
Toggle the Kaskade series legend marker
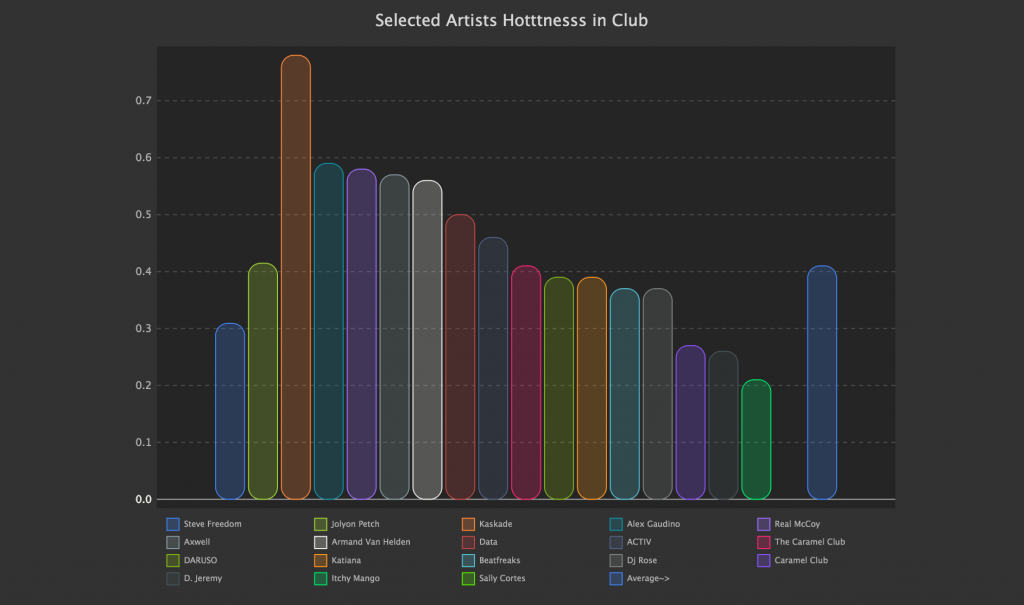[468, 524]
